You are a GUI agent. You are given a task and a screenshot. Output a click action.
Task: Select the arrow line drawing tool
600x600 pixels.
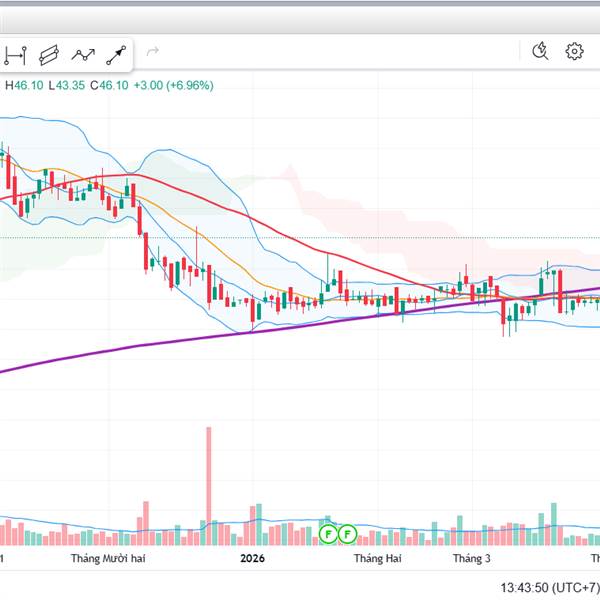pos(116,55)
